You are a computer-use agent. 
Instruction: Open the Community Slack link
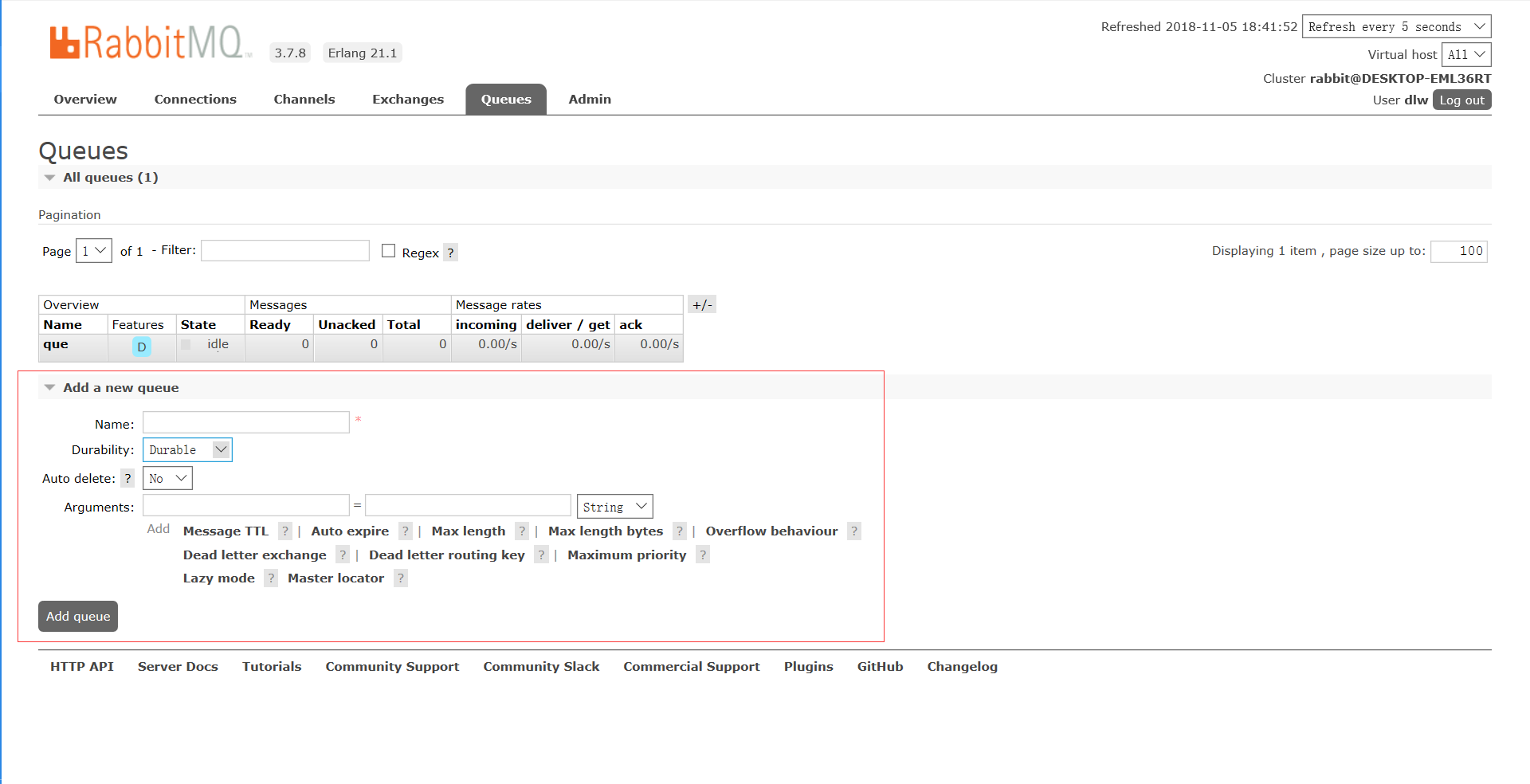coord(541,667)
